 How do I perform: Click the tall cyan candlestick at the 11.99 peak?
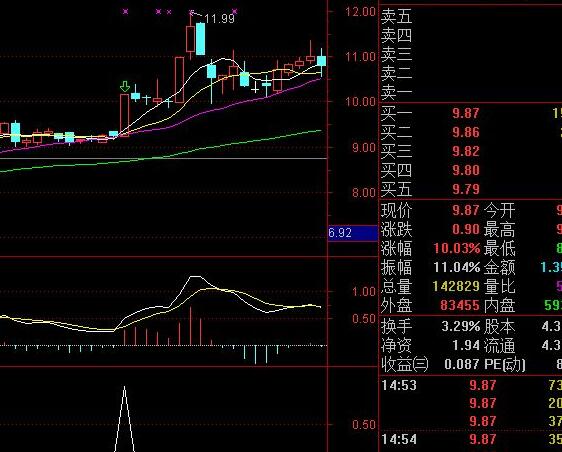(x=200, y=39)
